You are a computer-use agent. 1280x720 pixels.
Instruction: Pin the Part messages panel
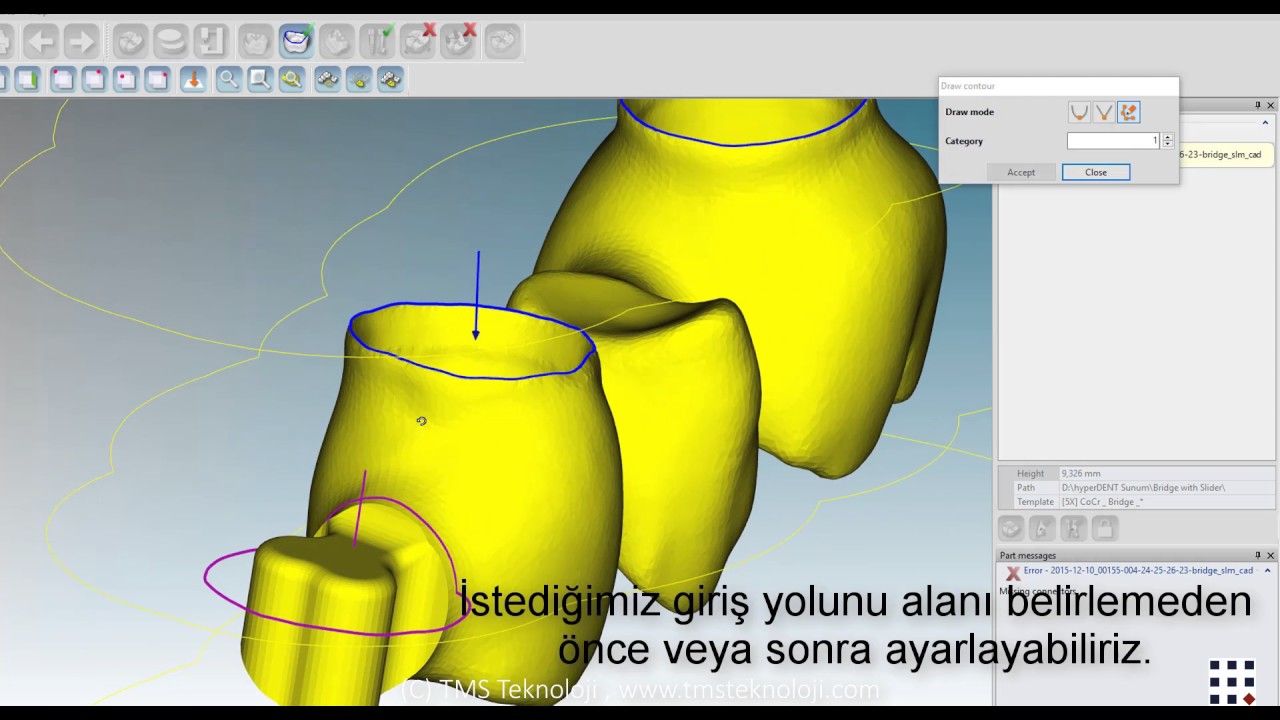coord(1258,555)
